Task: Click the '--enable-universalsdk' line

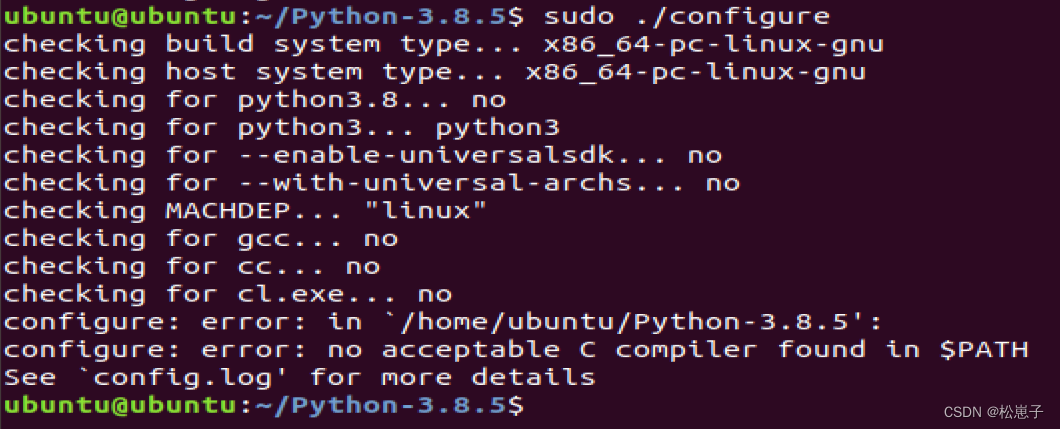Action: (362, 155)
